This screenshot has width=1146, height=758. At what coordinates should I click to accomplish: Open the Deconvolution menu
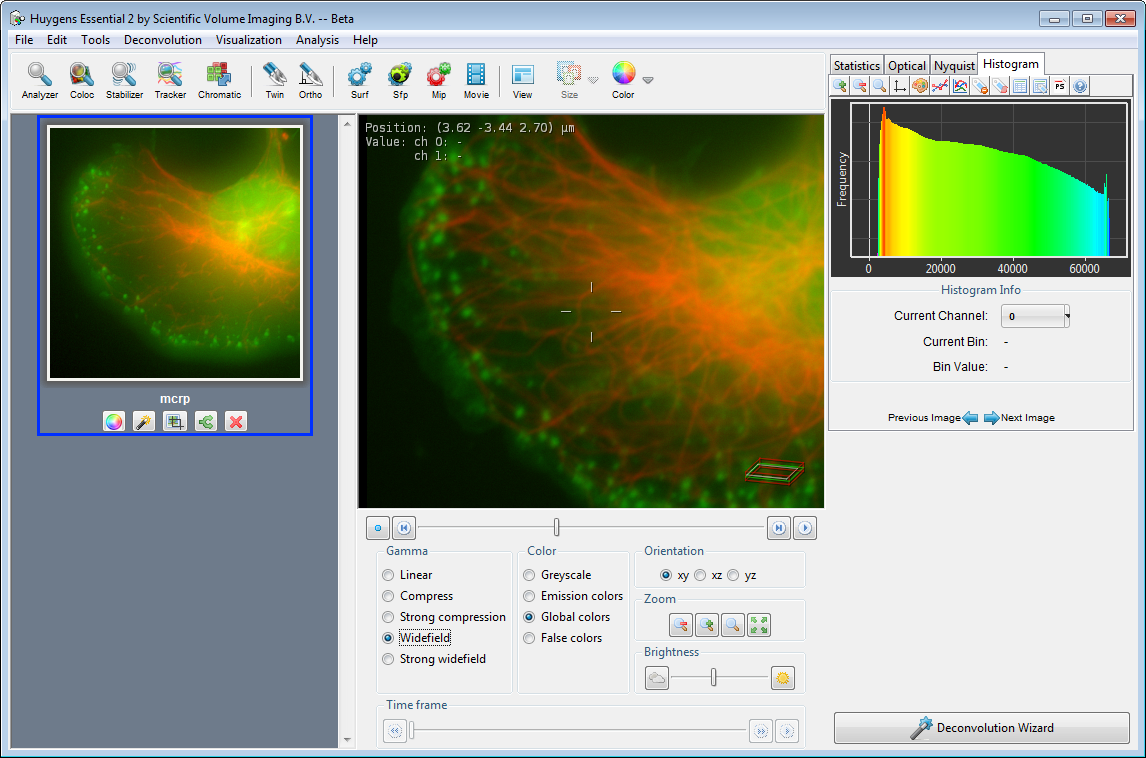pyautogui.click(x=162, y=40)
